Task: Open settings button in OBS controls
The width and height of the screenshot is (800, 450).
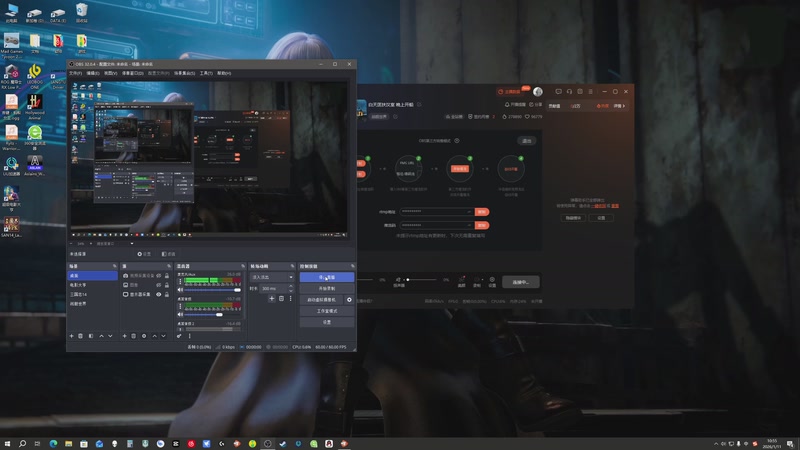Action: click(x=327, y=322)
